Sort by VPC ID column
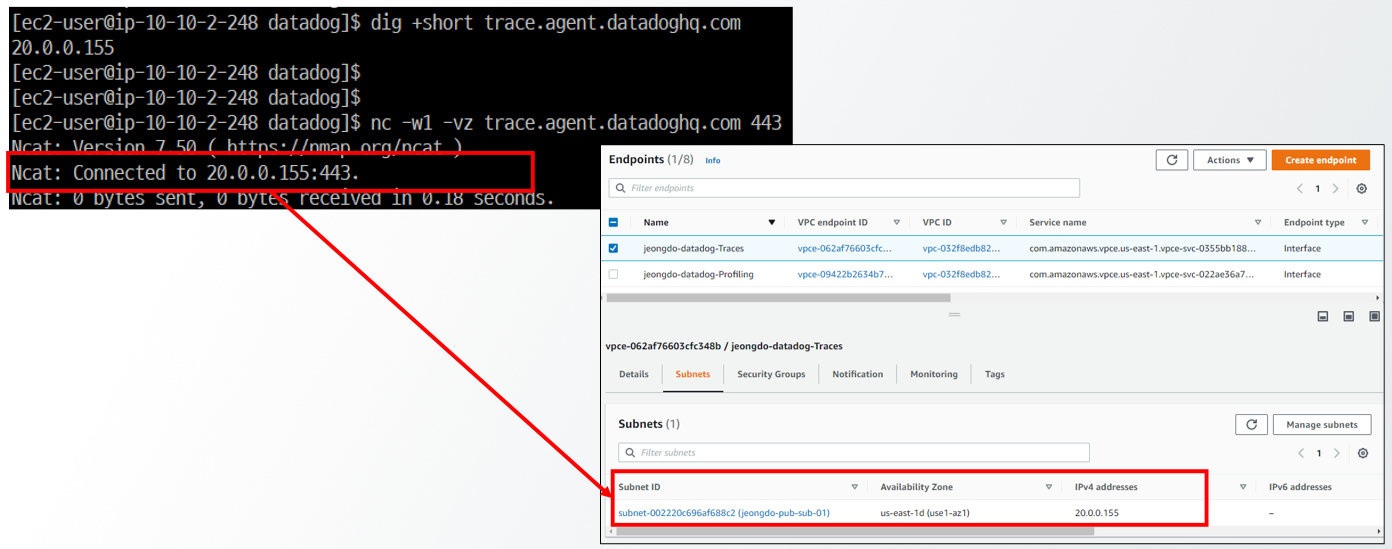Screen dimensions: 1392x549 tap(1003, 222)
